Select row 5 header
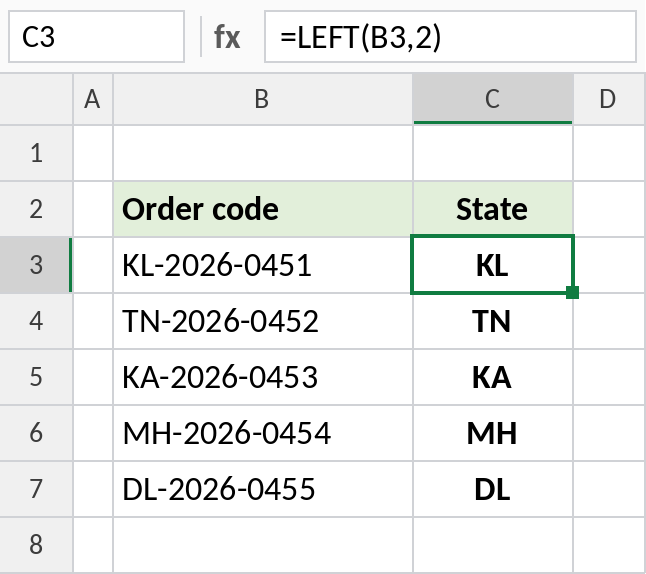This screenshot has height=574, width=646. [36, 377]
